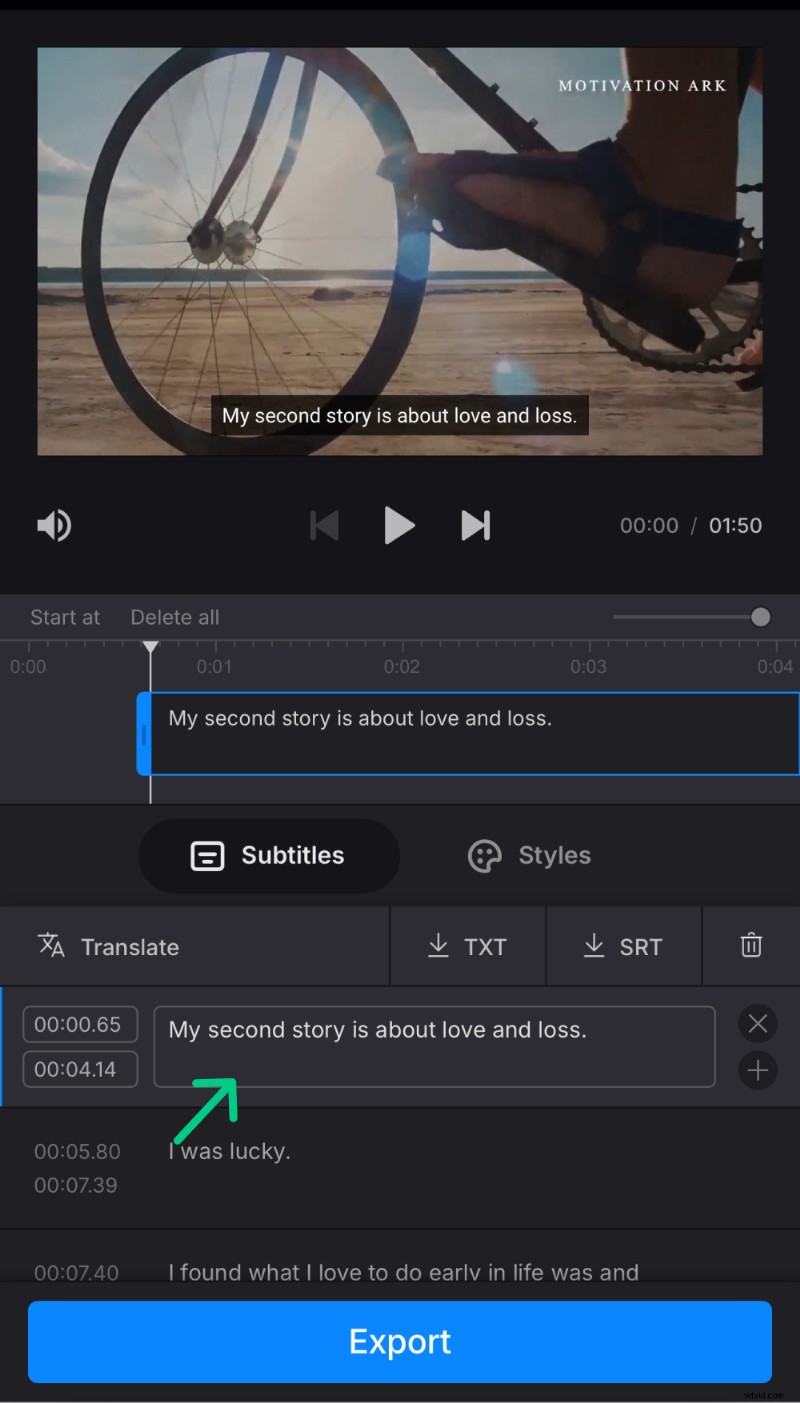Play the video
This screenshot has height=1403, width=800.
pos(399,525)
